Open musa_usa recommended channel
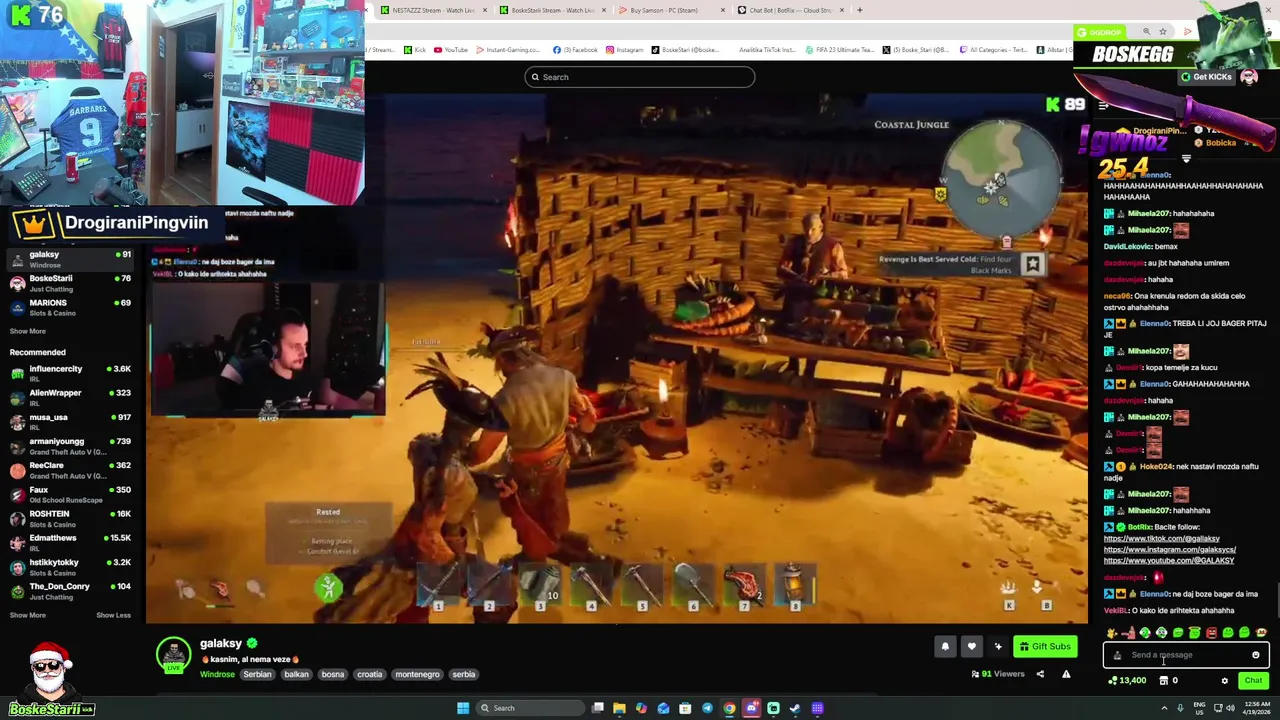Screen dimensions: 1280x720 (70, 422)
